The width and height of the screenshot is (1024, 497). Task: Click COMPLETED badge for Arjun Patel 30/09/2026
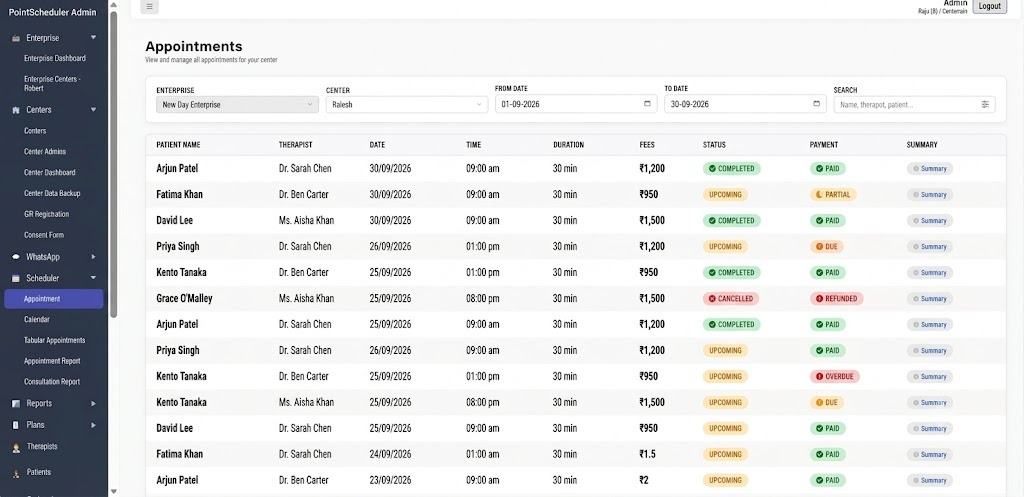pos(731,168)
